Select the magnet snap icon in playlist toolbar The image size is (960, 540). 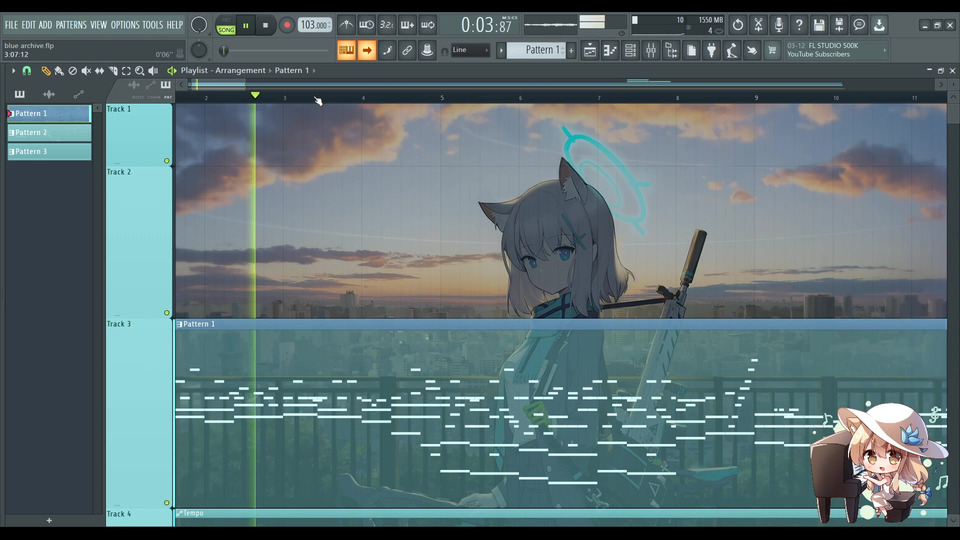pos(27,71)
